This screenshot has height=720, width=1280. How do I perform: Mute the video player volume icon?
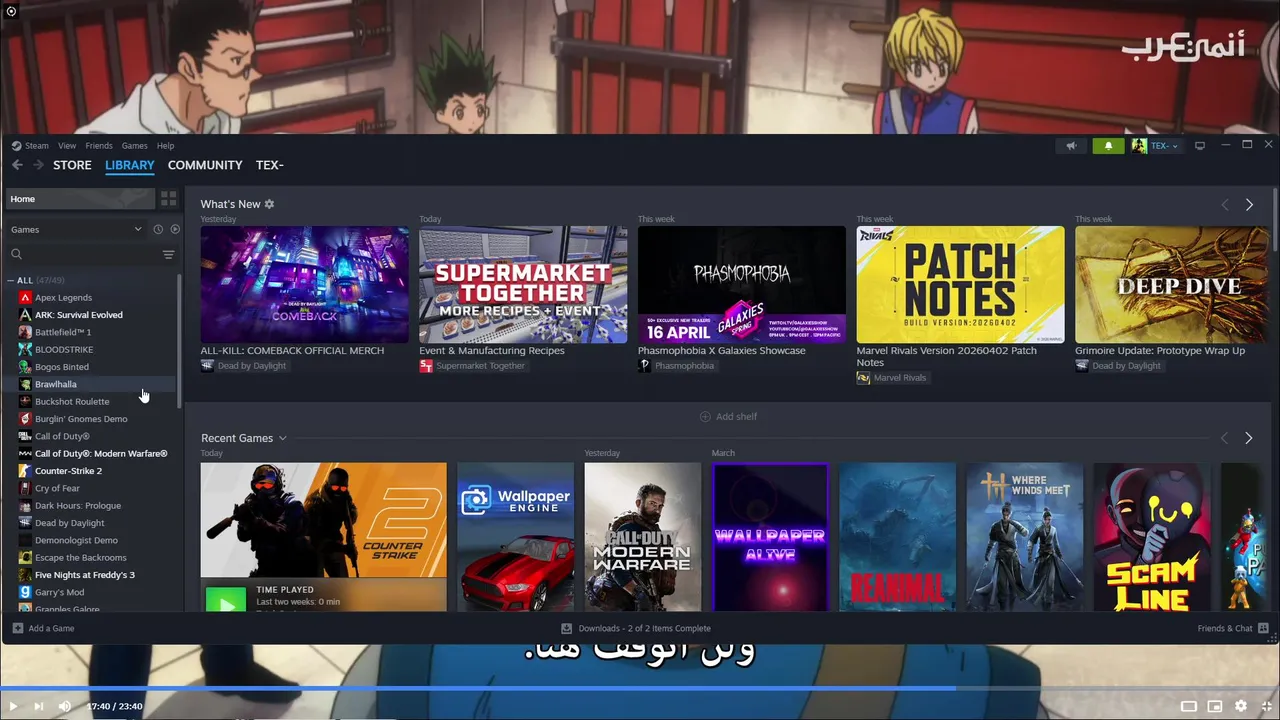[65, 706]
